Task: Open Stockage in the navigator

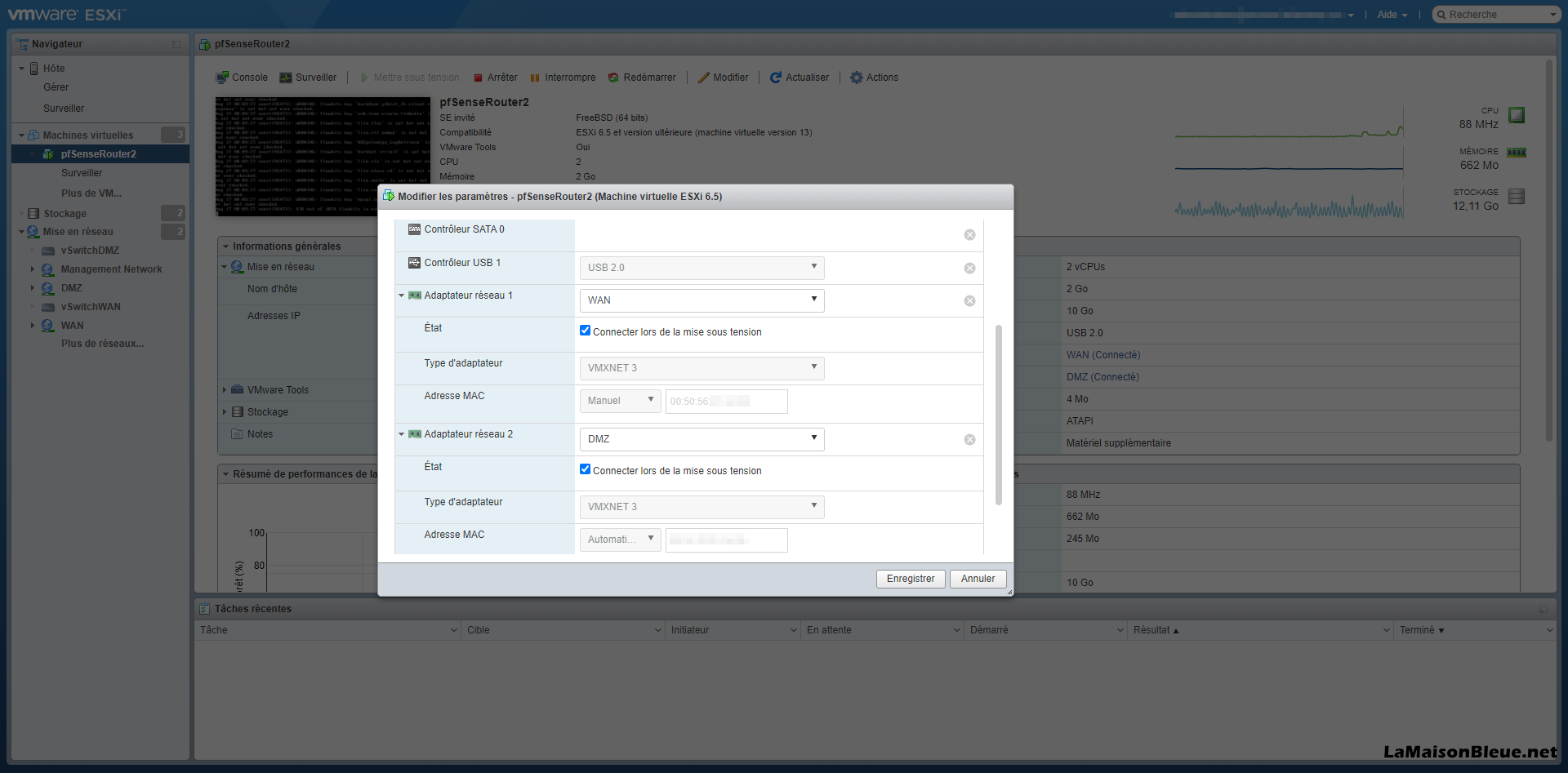Action: click(x=65, y=214)
